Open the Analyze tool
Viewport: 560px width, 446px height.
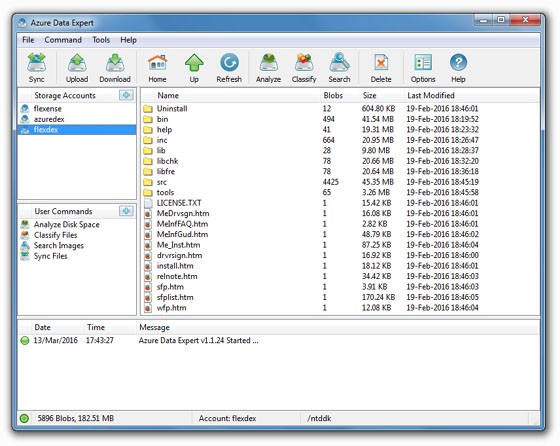click(268, 68)
